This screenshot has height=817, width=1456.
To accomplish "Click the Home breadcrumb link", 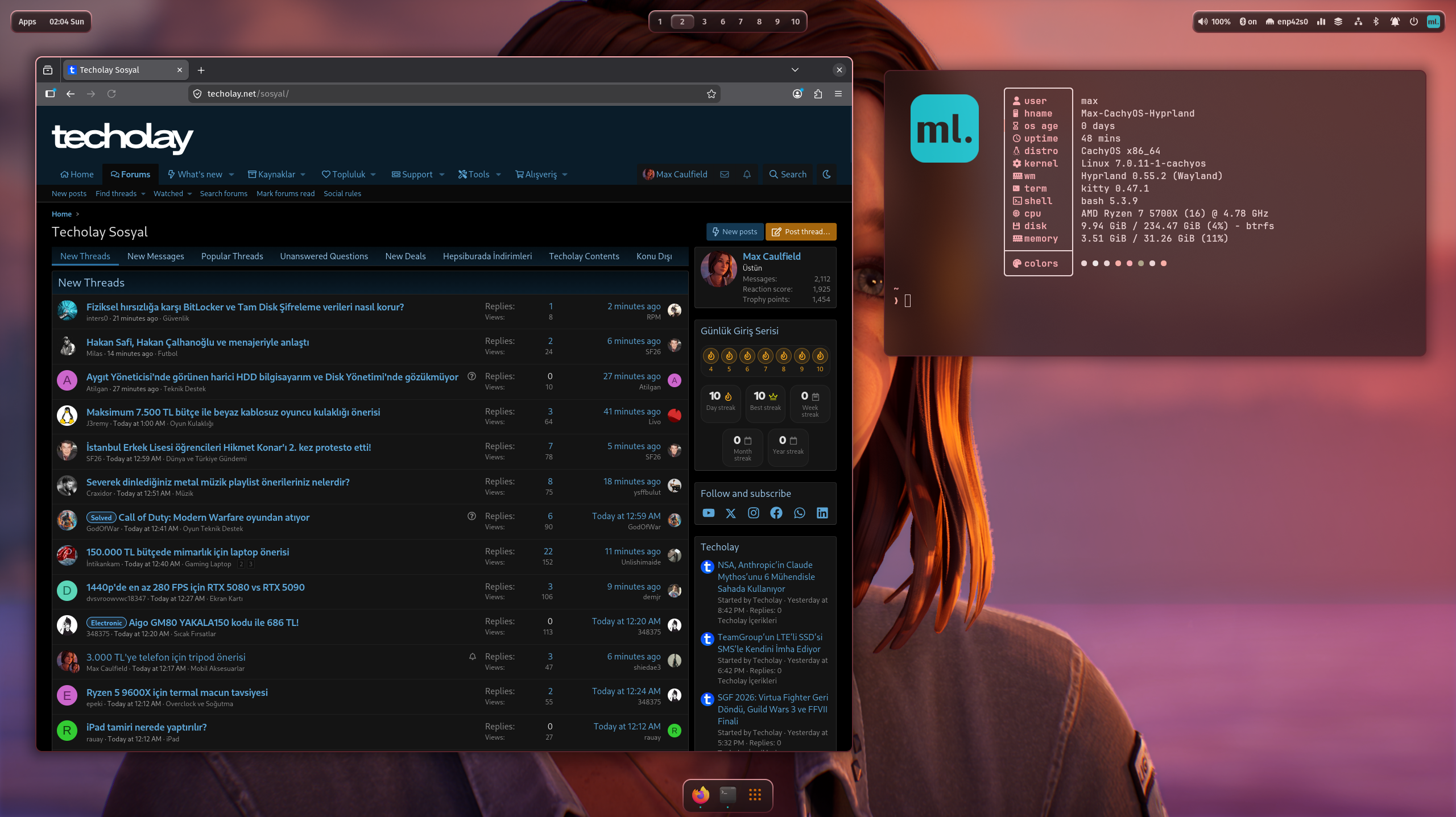I will 61,214.
